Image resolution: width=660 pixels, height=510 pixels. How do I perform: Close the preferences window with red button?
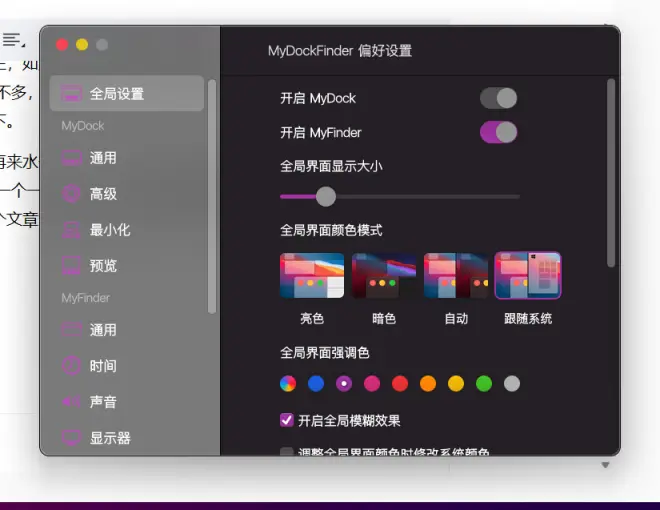pos(62,45)
